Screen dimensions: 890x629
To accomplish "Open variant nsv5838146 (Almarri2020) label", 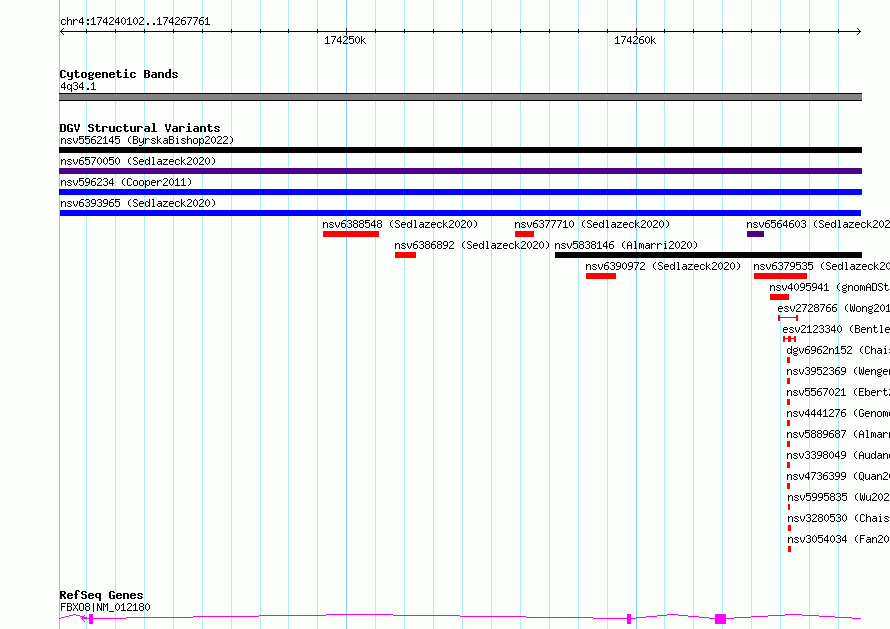I will 626,245.
